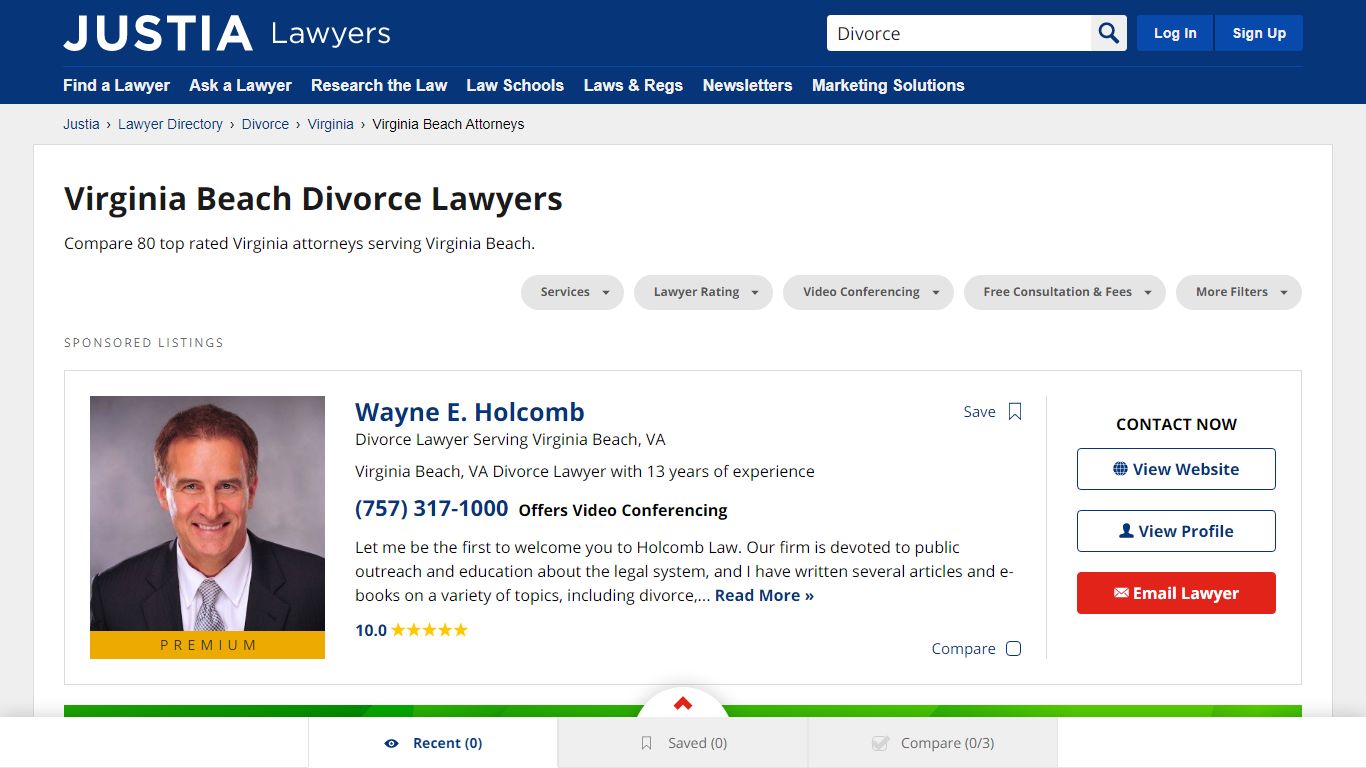Go to the Virginia breadcrumb link
Image resolution: width=1366 pixels, height=768 pixels.
330,124
